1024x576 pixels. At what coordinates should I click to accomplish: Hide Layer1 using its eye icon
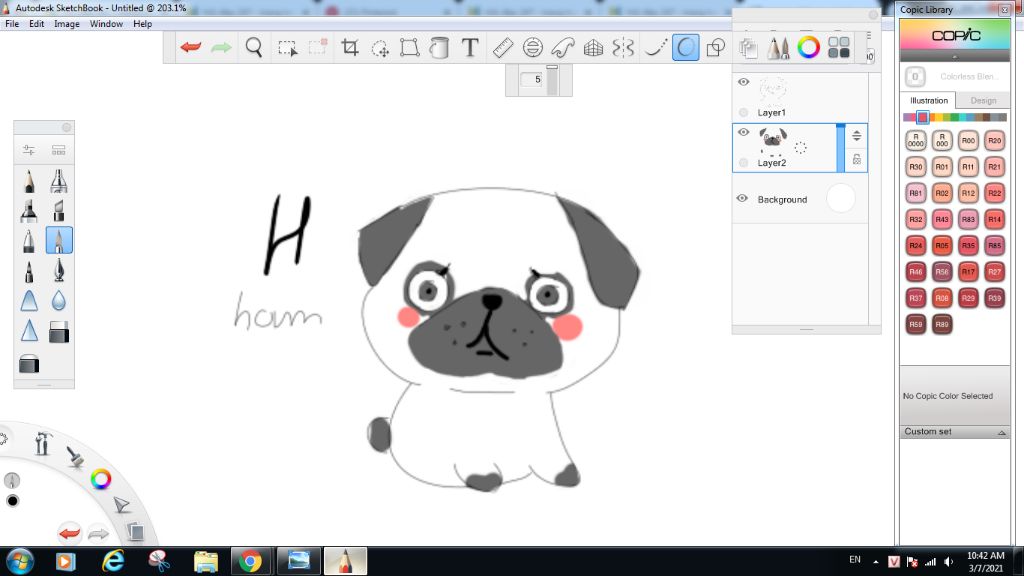[x=743, y=82]
